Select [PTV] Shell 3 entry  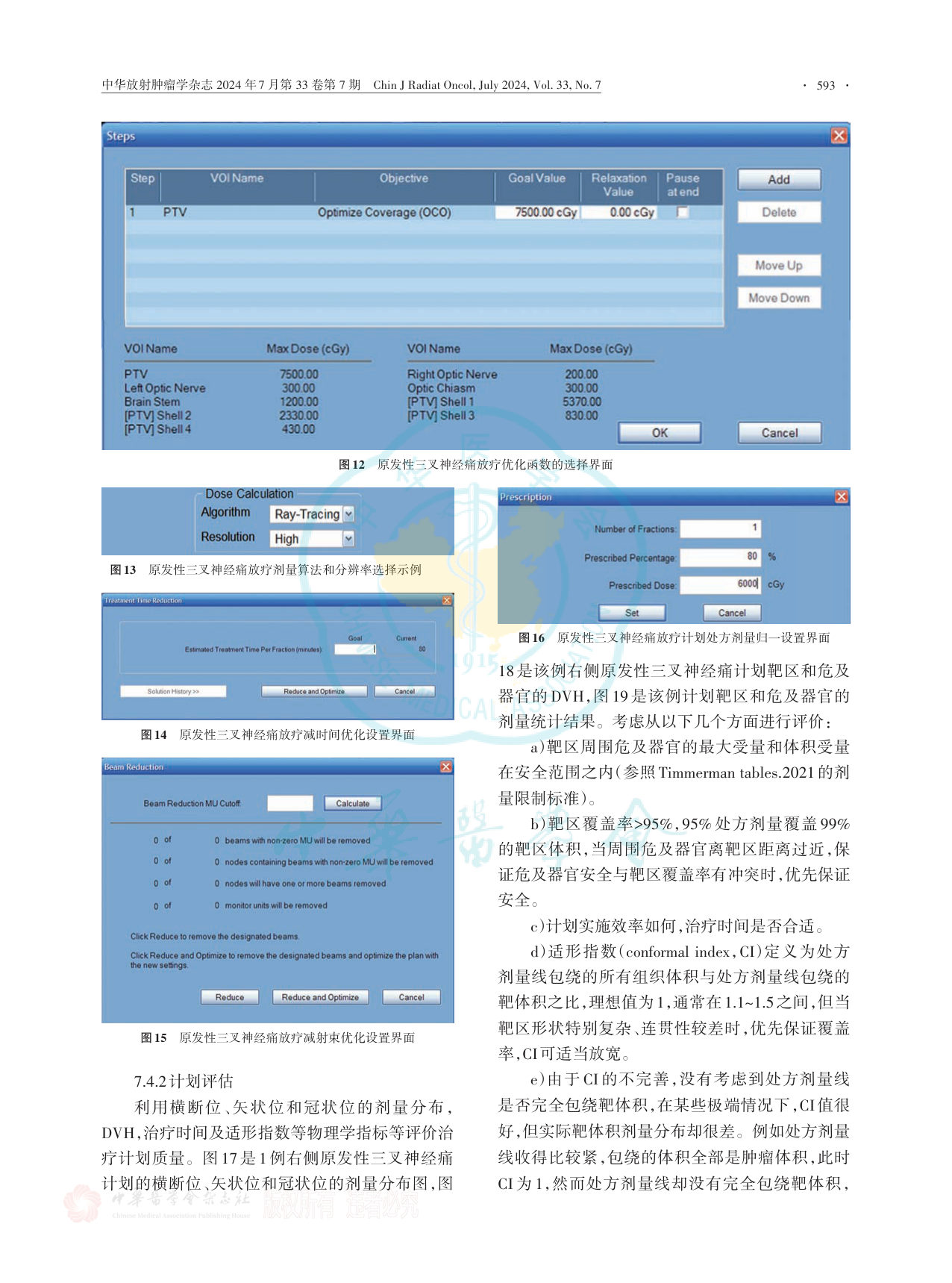[440, 416]
